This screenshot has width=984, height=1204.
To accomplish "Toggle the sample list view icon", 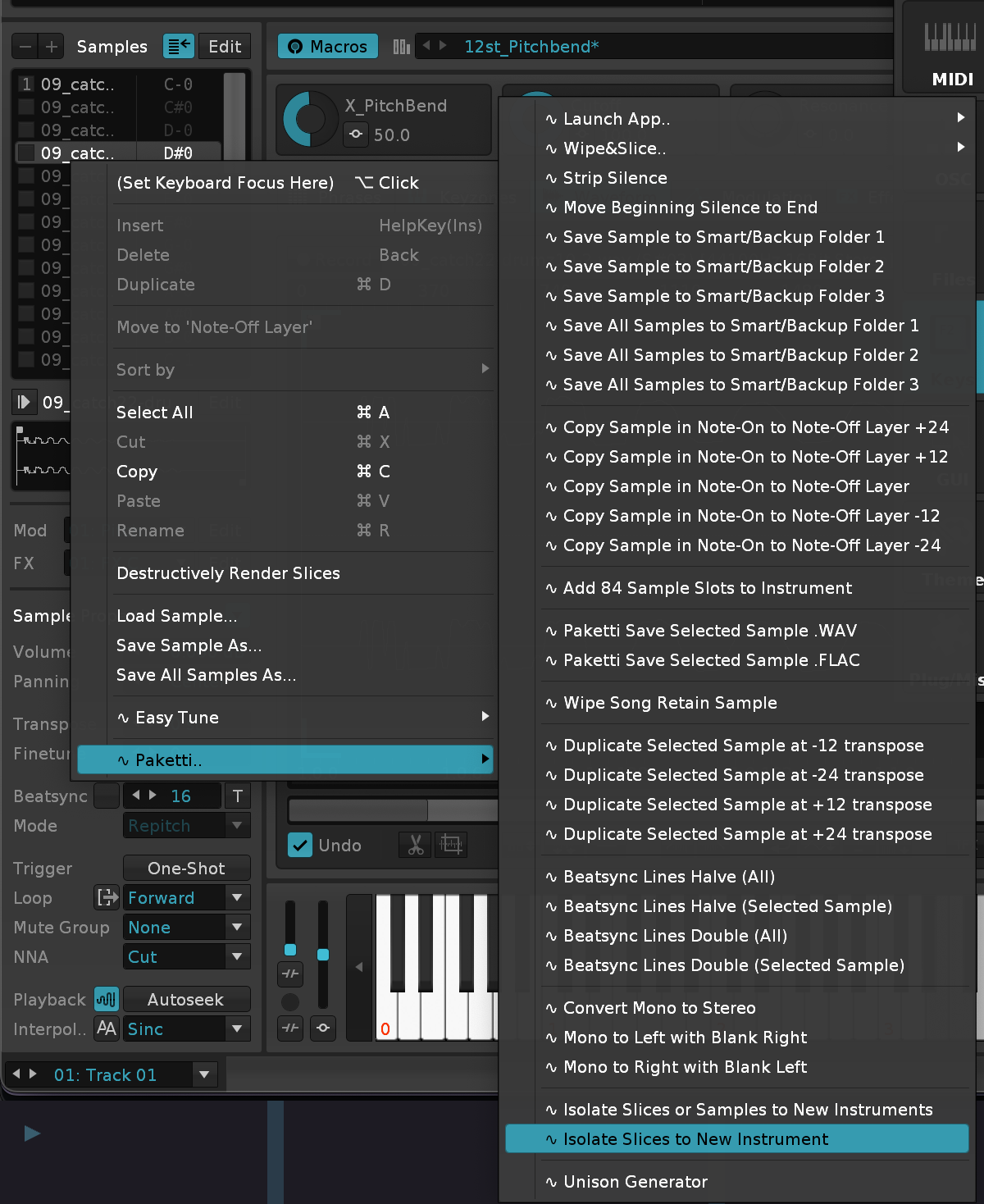I will [x=178, y=47].
